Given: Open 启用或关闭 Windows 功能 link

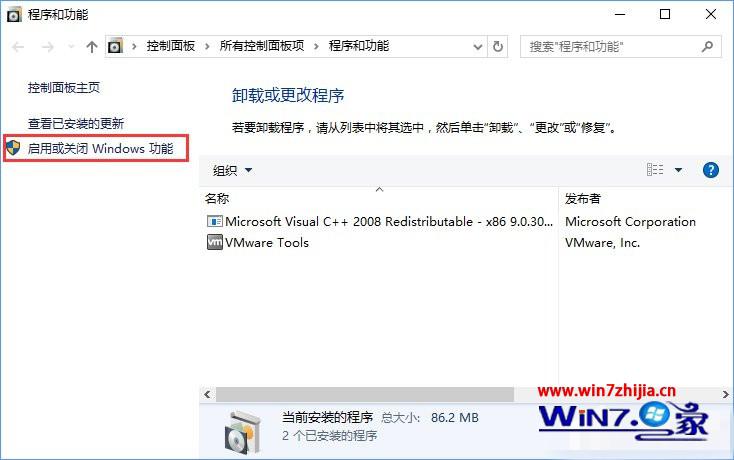Looking at the screenshot, I should (100, 149).
